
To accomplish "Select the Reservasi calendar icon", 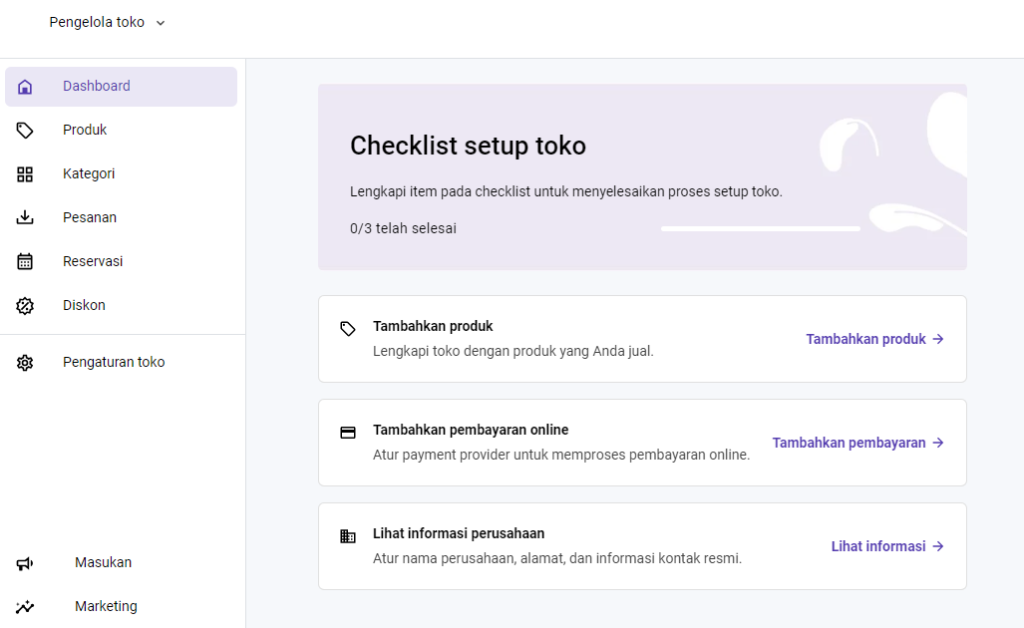I will tap(24, 261).
